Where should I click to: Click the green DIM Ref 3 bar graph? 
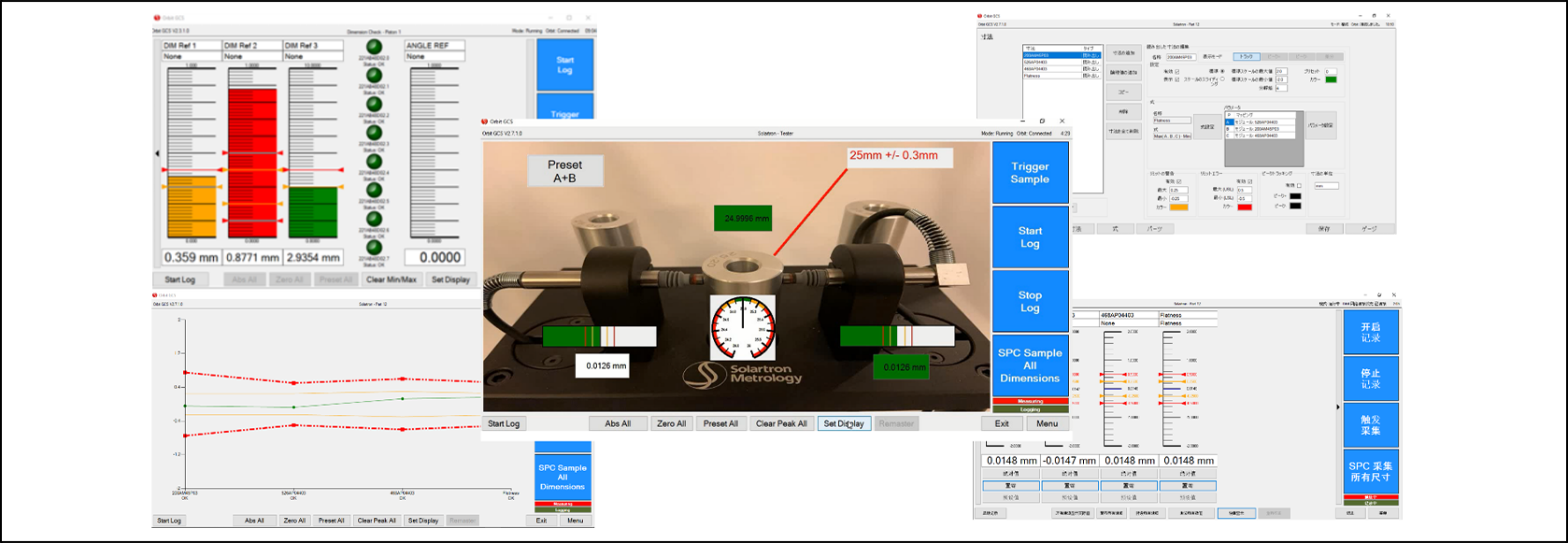point(313,212)
